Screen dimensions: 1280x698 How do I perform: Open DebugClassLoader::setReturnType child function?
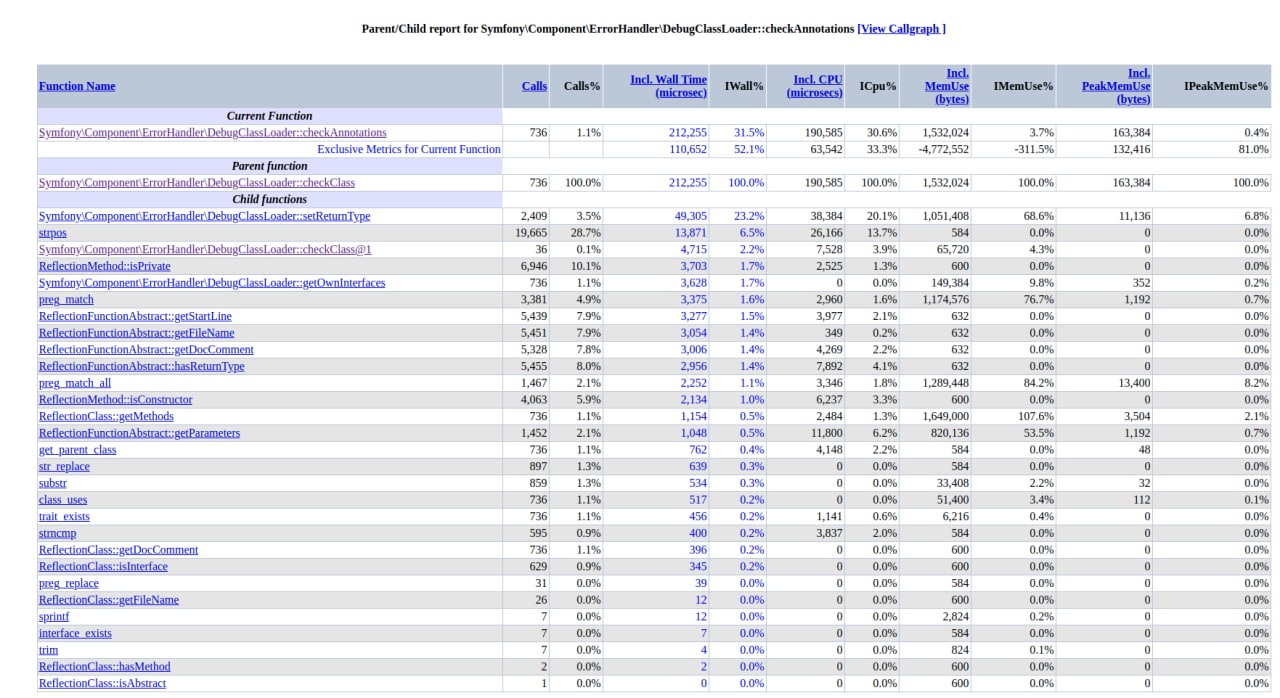pyautogui.click(x=204, y=216)
